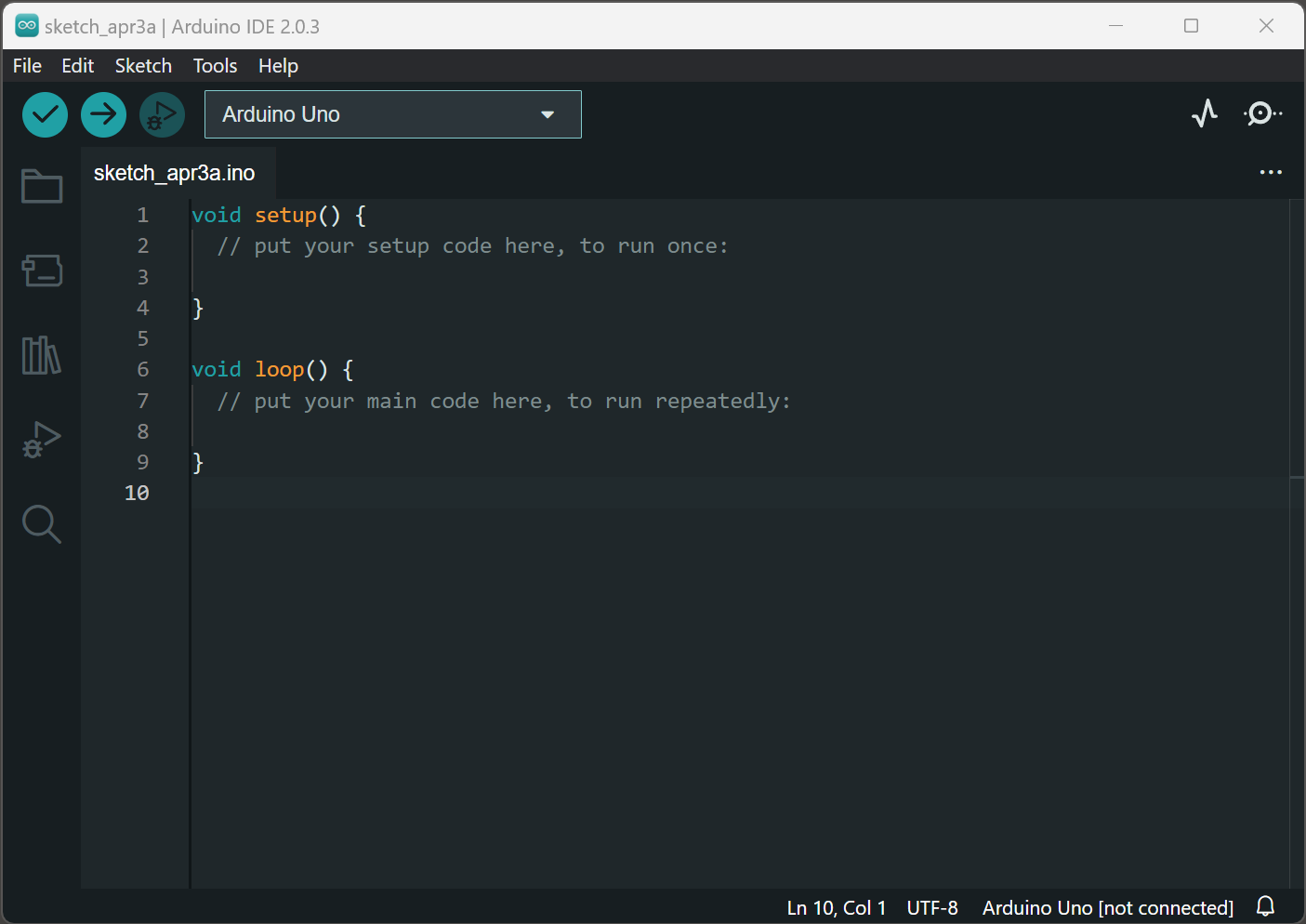Open the Tools menu
Screen dimensions: 1306x924
(215, 66)
